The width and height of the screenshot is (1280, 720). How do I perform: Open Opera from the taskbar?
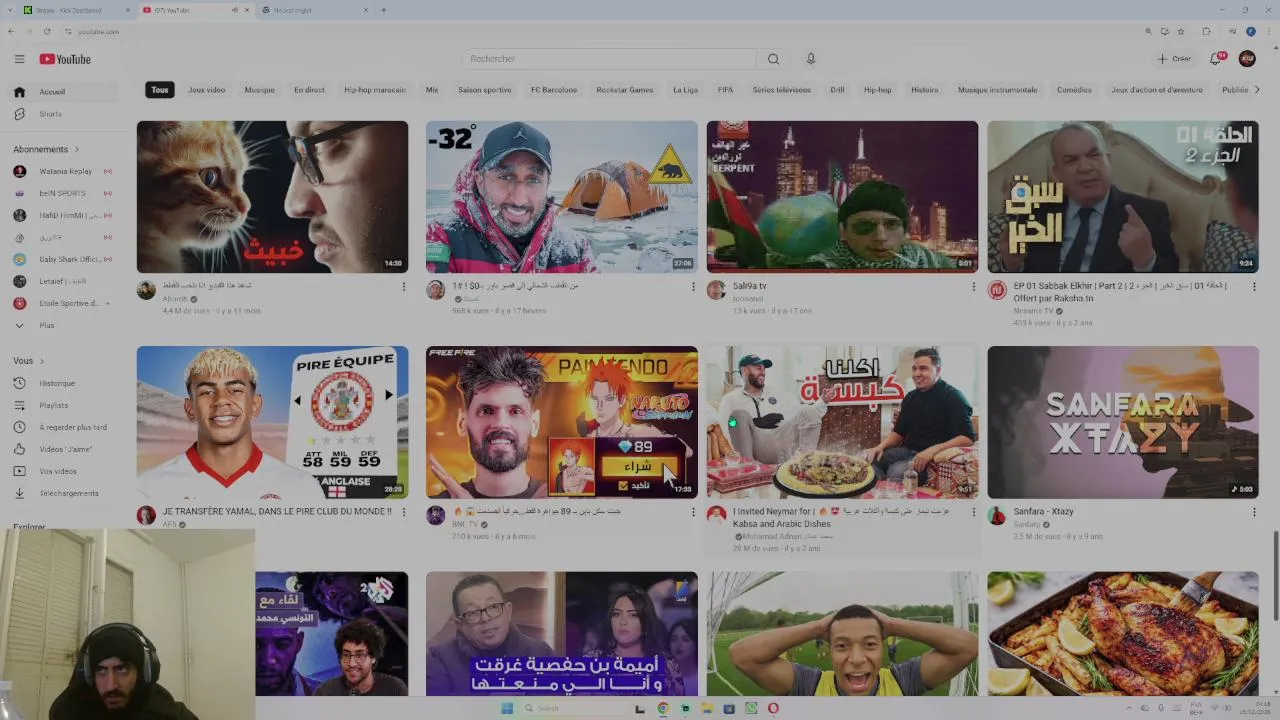click(773, 708)
